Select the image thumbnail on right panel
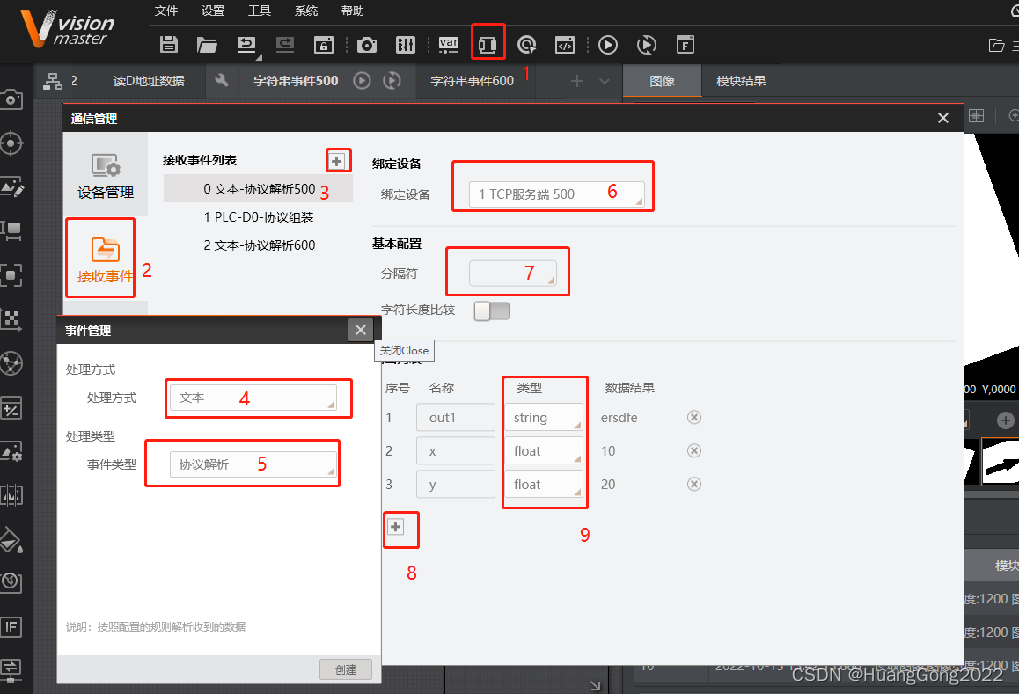 pos(1000,462)
